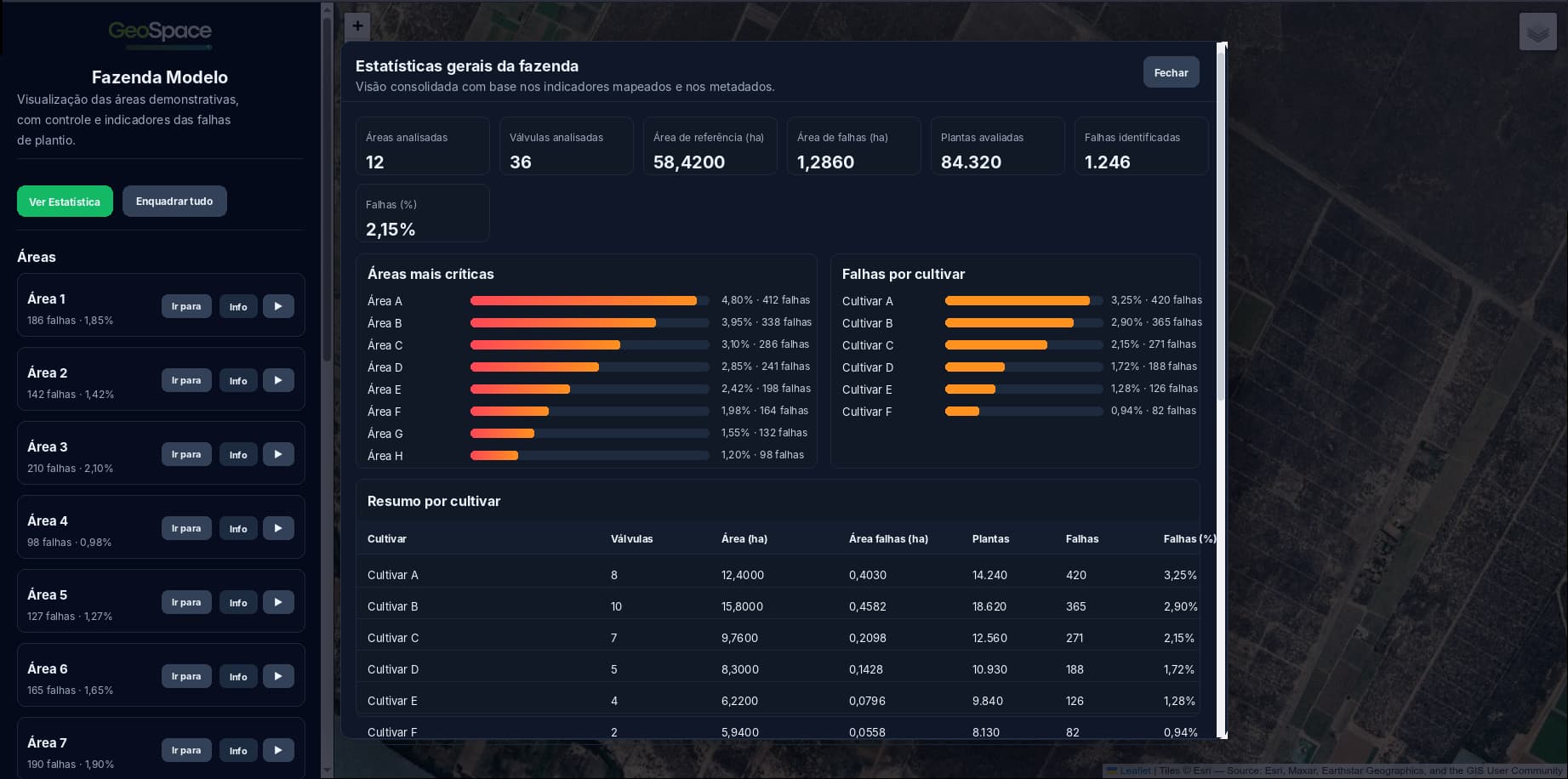
Task: Click the statistics modal vertical scrollbar
Action: (x=1221, y=225)
